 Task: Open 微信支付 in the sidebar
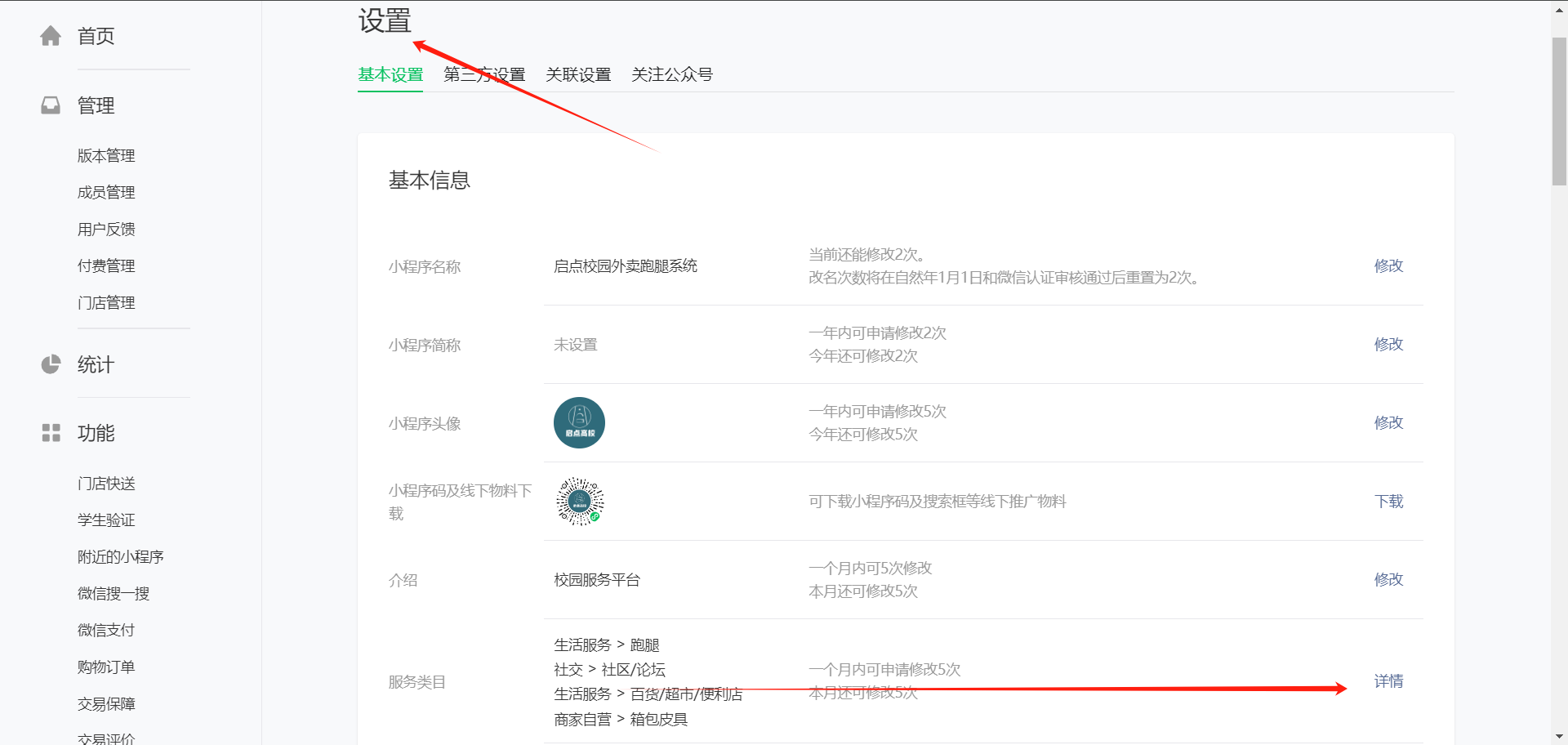[x=106, y=631]
